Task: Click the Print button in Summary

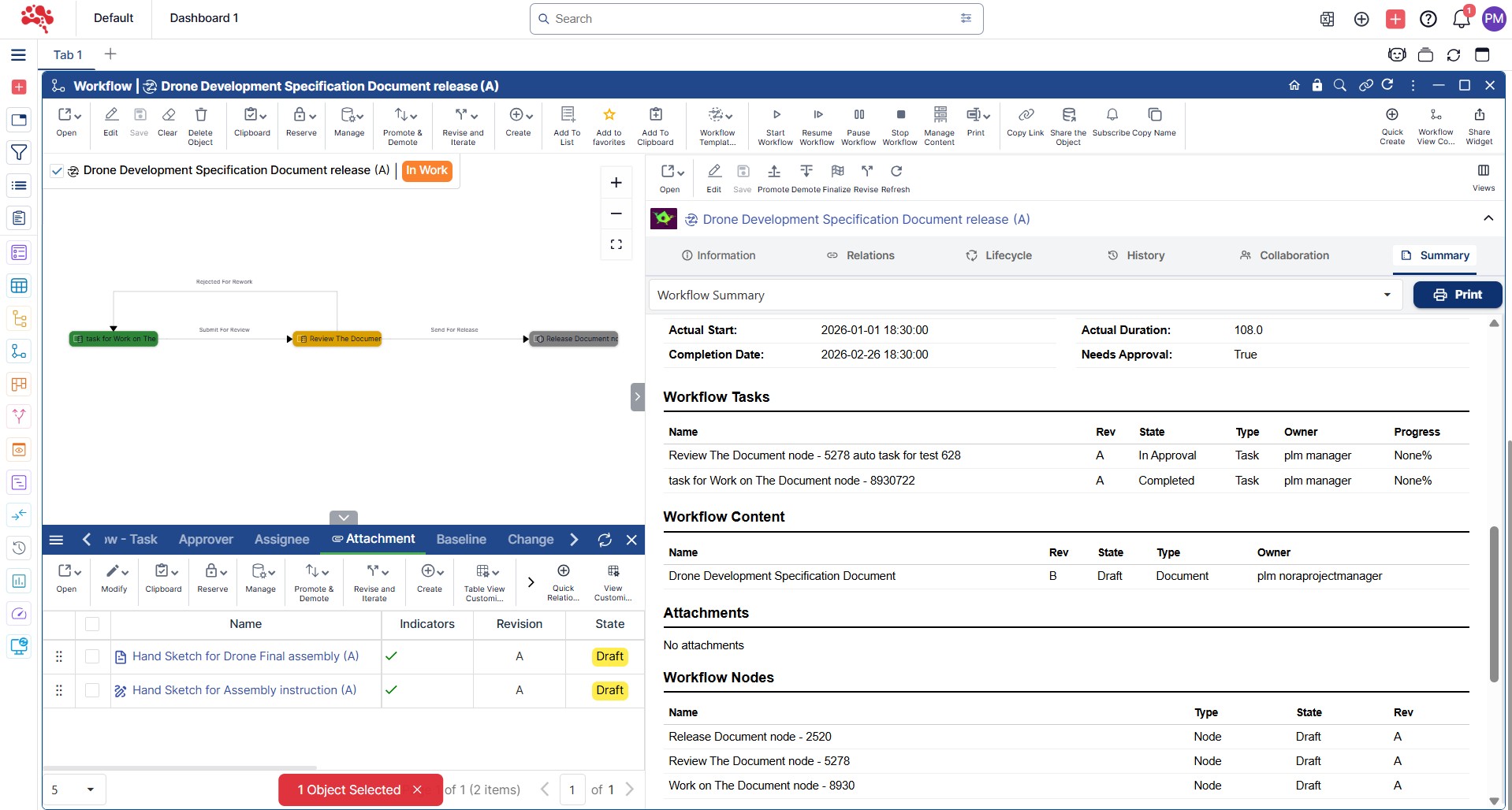Action: click(x=1457, y=295)
